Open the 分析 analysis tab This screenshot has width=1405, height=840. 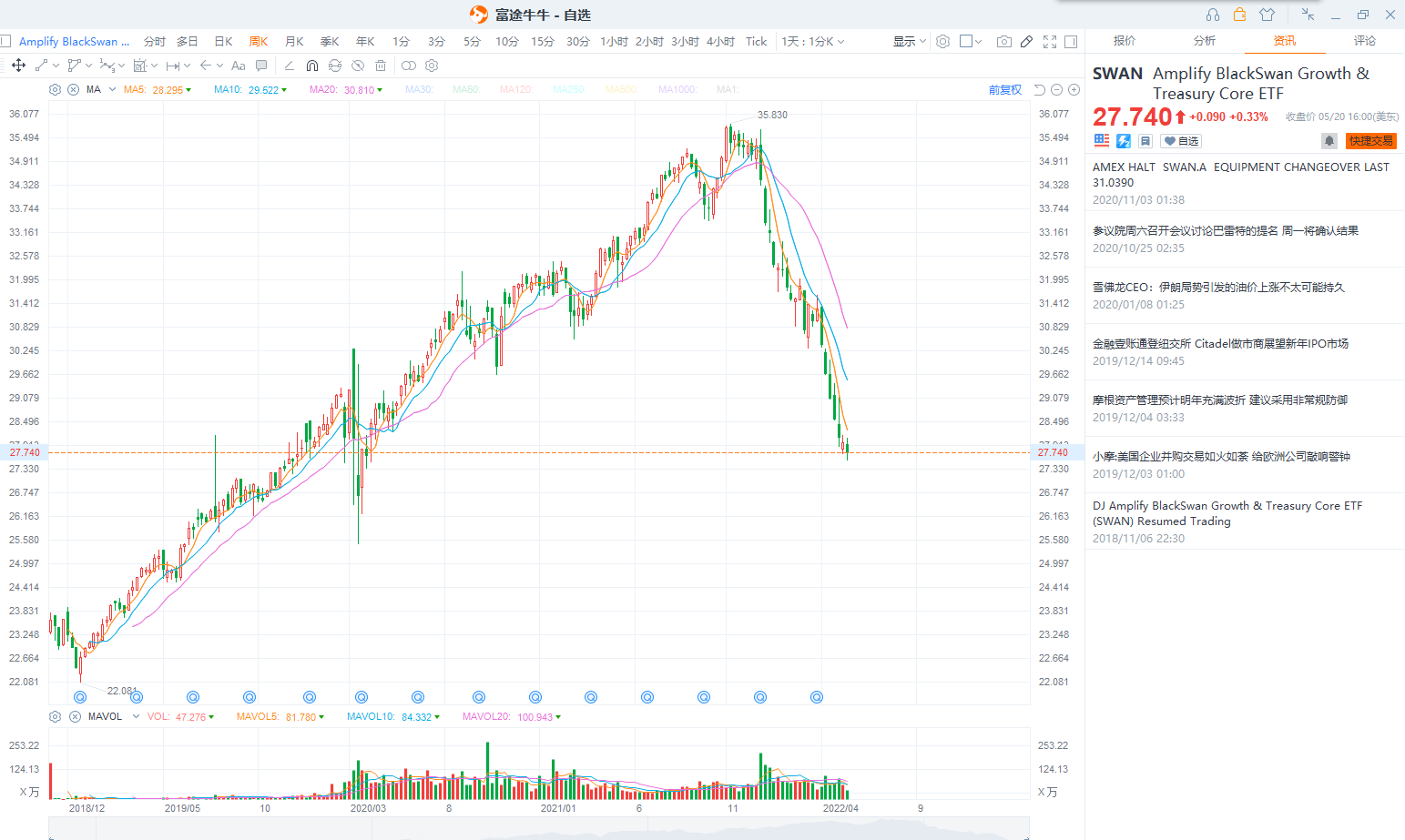tap(1205, 41)
